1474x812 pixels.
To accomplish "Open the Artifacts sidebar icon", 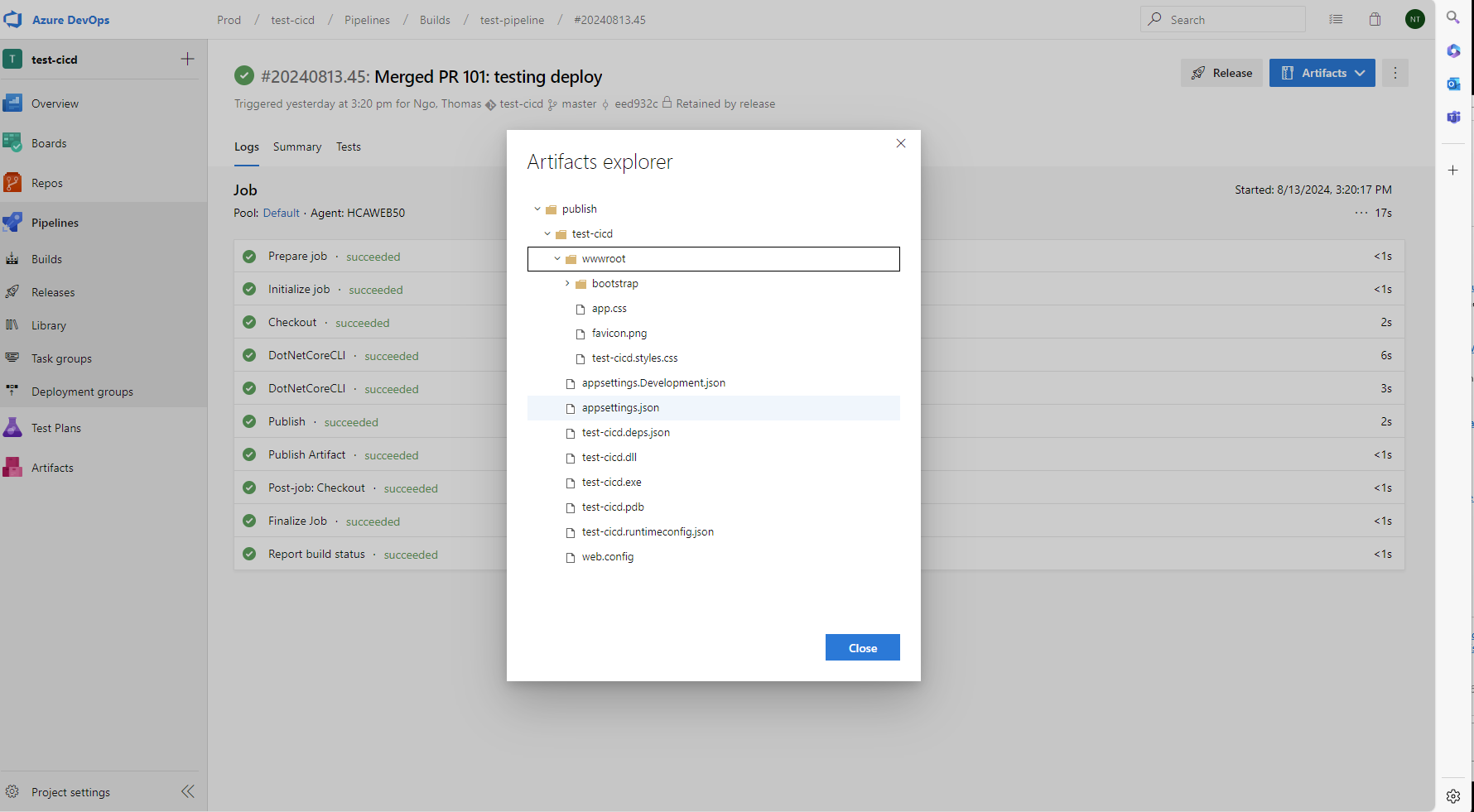I will [12, 468].
